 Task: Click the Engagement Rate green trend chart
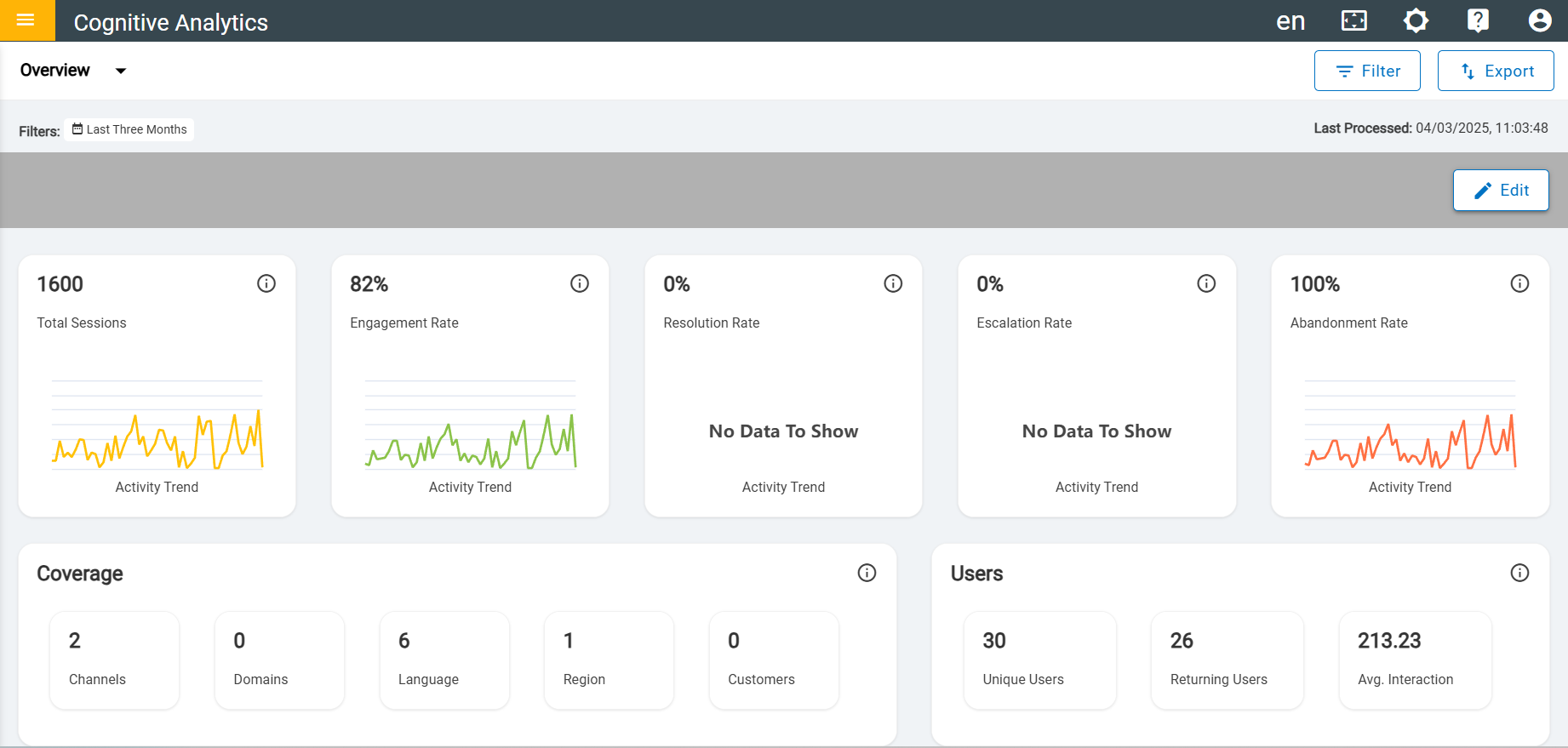pyautogui.click(x=470, y=425)
